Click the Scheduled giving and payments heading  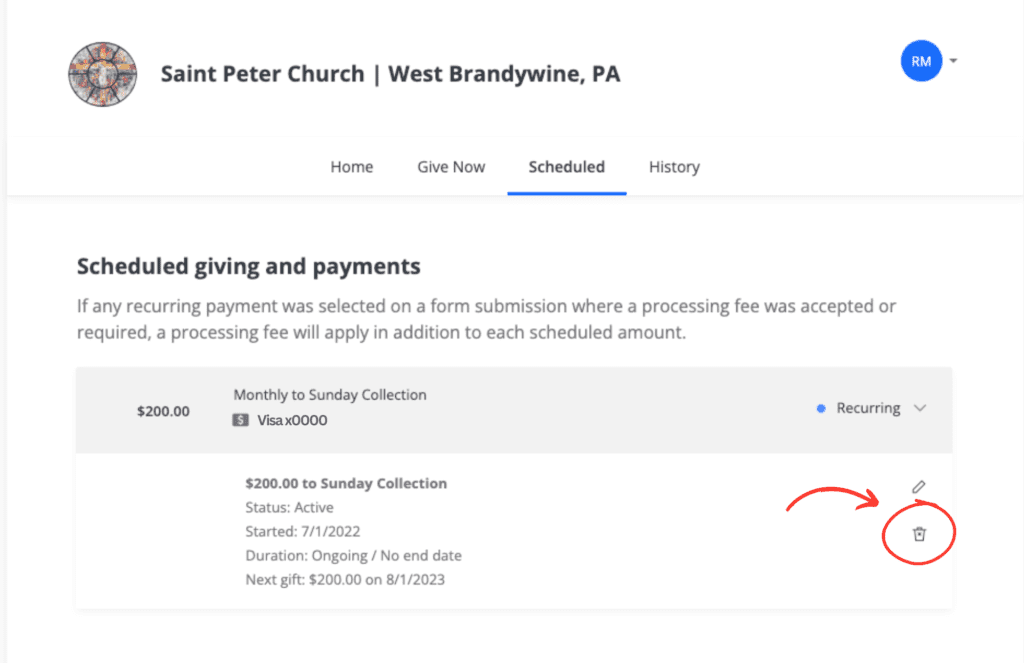coord(249,267)
